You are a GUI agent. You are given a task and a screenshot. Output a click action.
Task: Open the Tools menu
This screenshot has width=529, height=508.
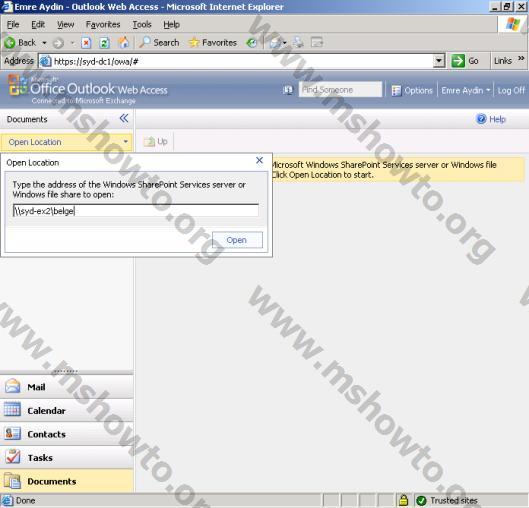tap(142, 24)
